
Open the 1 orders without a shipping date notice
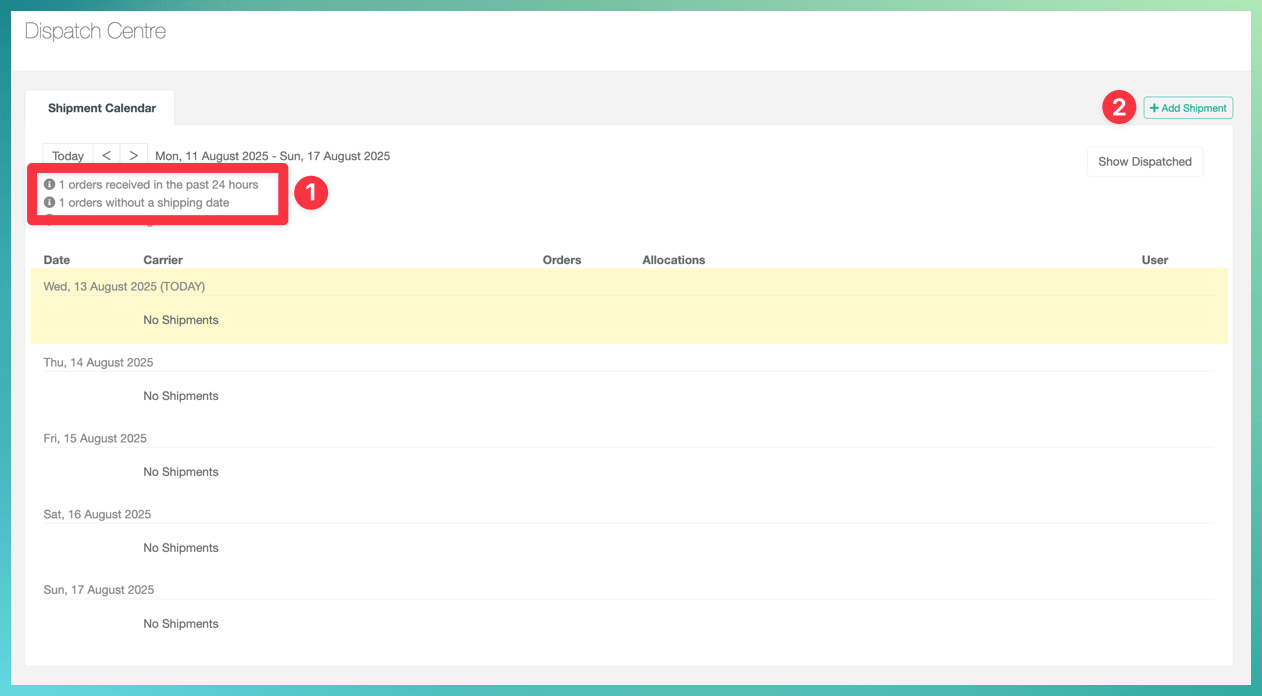coord(143,203)
